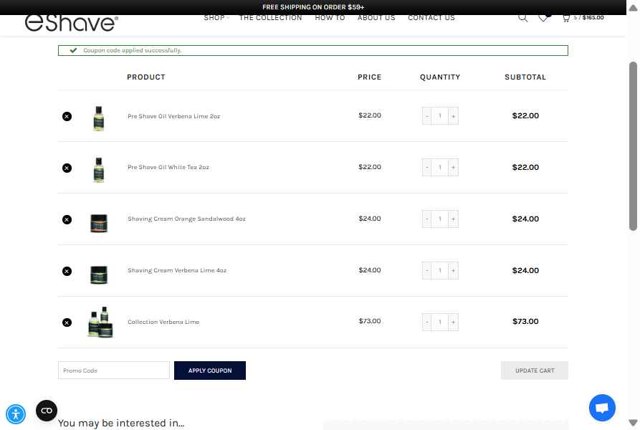Click the UPDATE CART button
Image resolution: width=640 pixels, height=430 pixels.
coord(534,370)
